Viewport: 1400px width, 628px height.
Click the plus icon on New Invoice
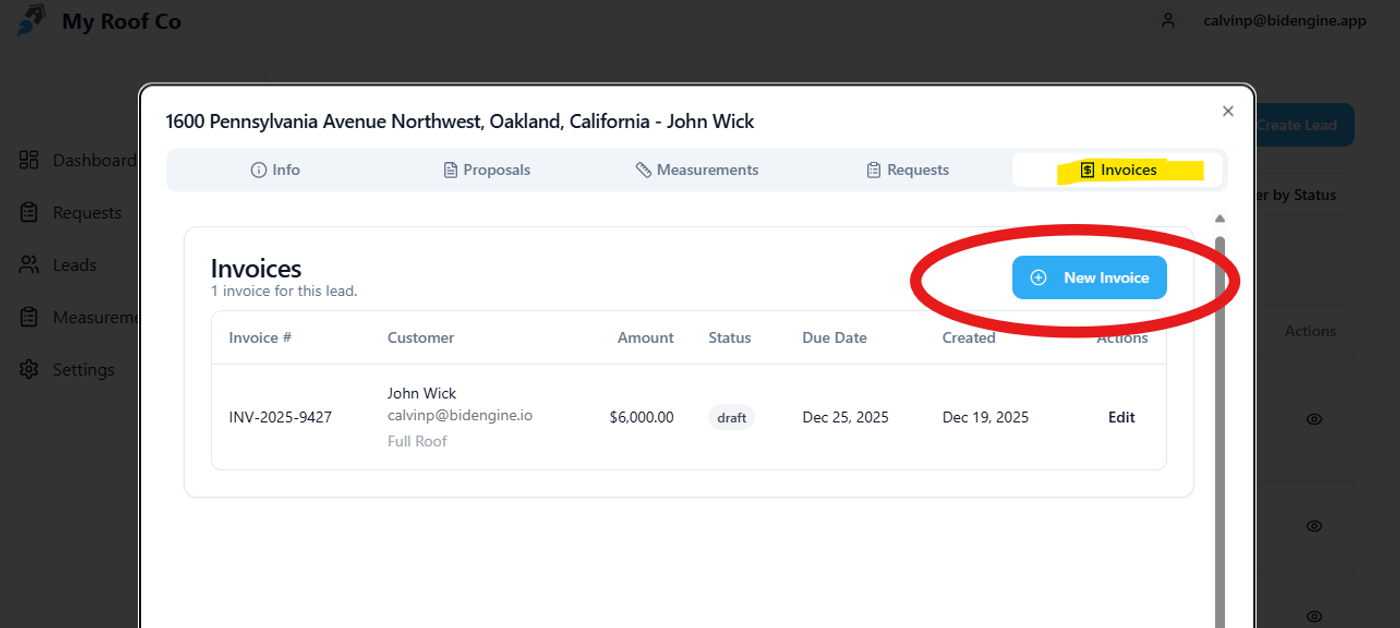coord(1038,278)
